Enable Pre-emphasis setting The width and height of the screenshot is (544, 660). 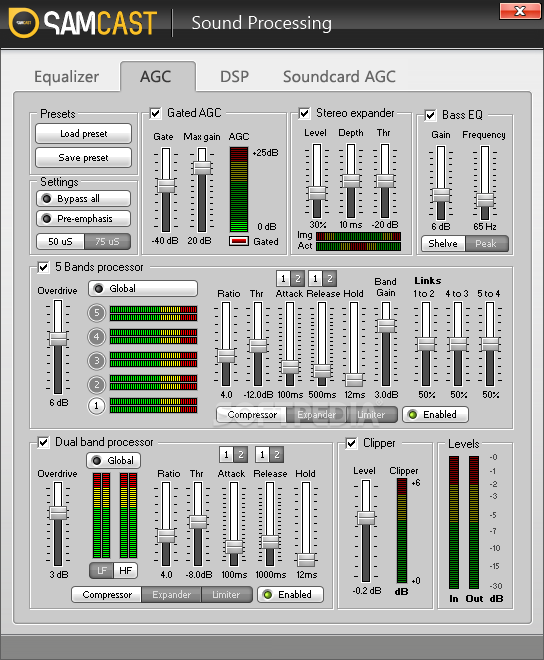(83, 219)
